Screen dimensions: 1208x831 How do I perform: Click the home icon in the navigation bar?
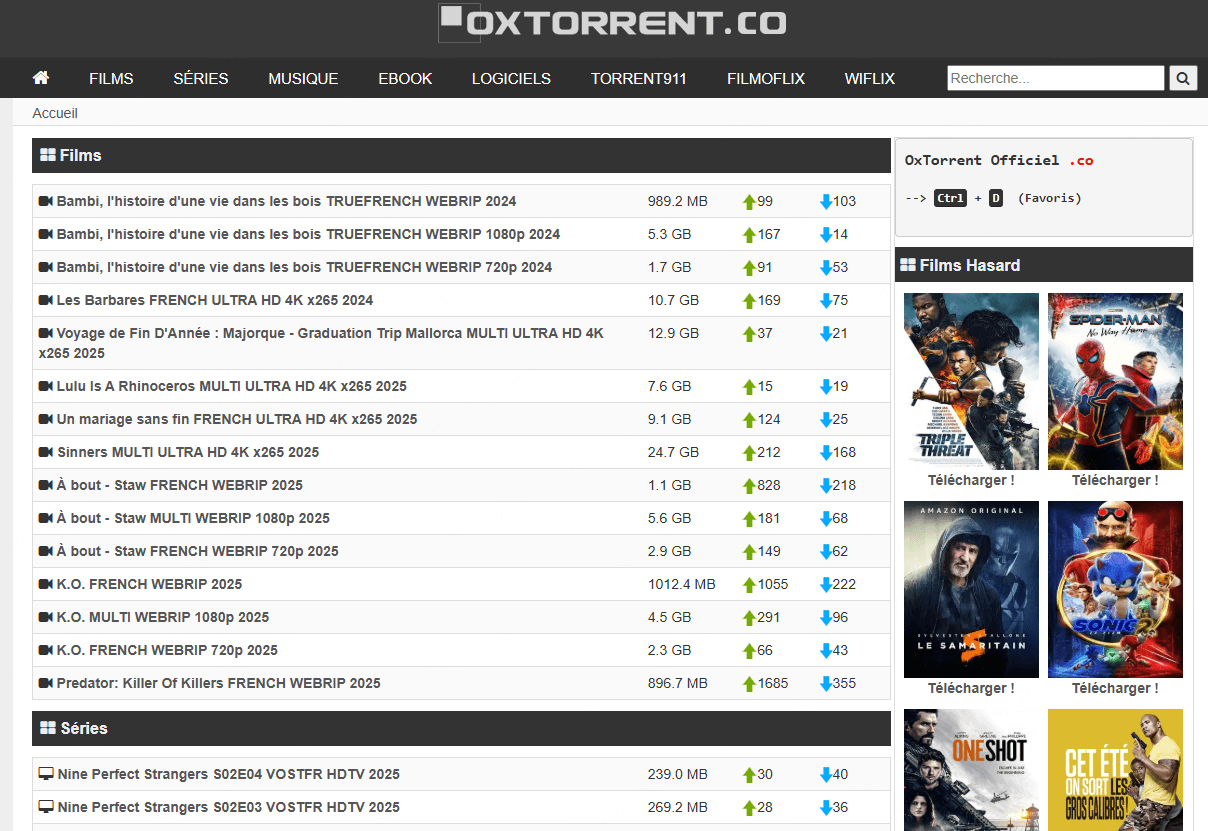tap(40, 77)
